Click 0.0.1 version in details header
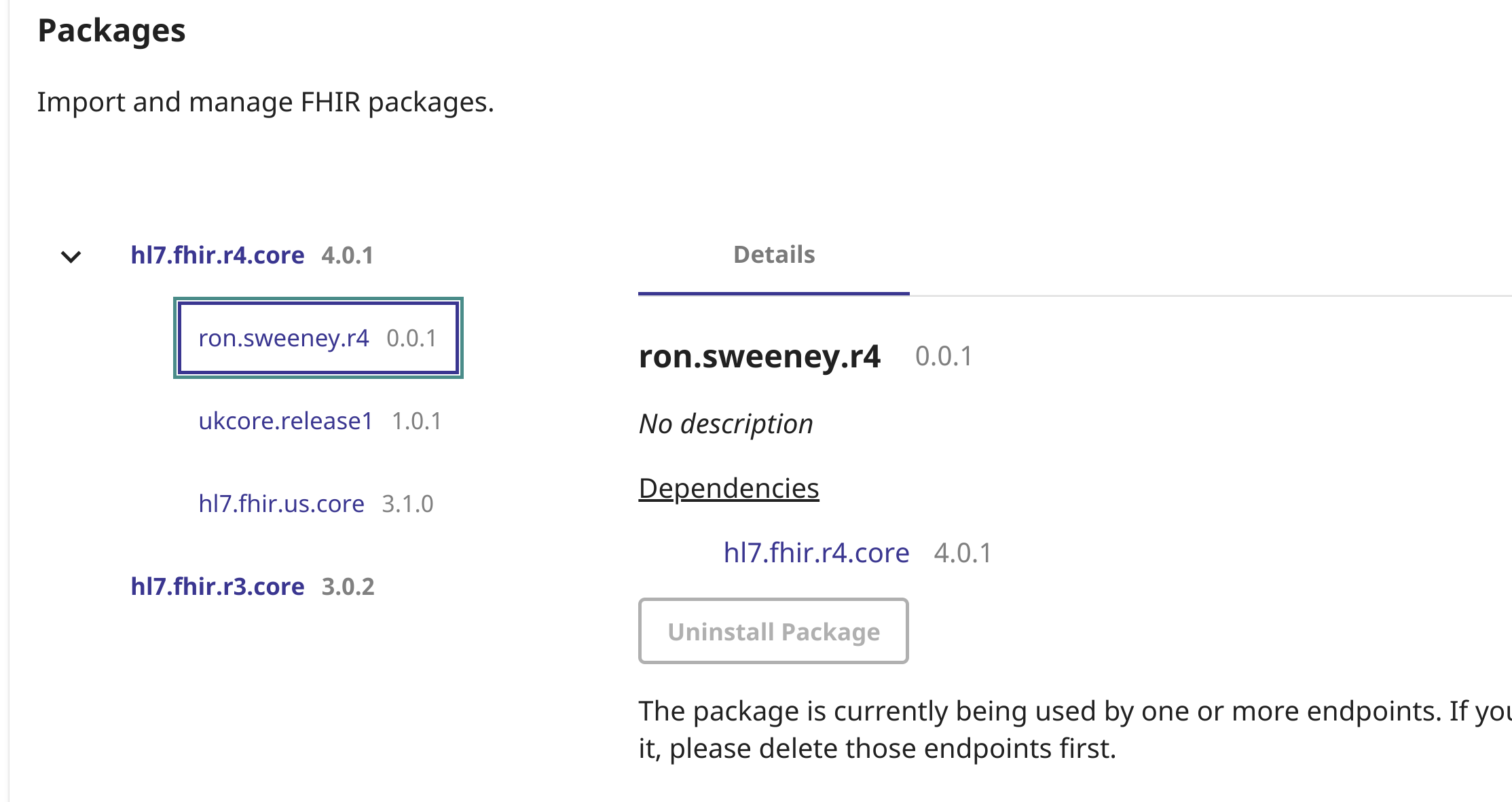Viewport: 1512px width, 802px height. point(944,357)
